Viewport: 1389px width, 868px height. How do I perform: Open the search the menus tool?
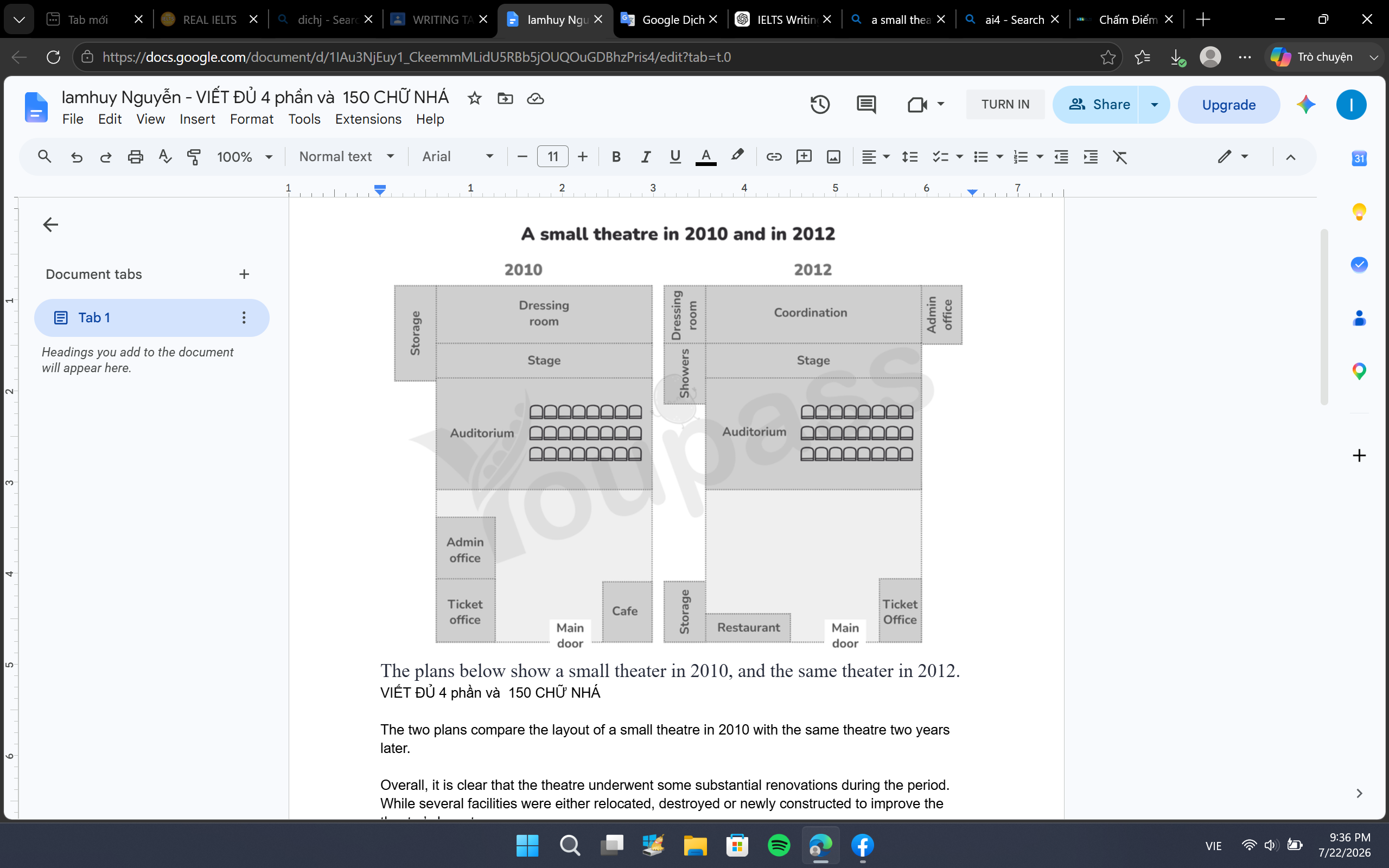[x=44, y=157]
